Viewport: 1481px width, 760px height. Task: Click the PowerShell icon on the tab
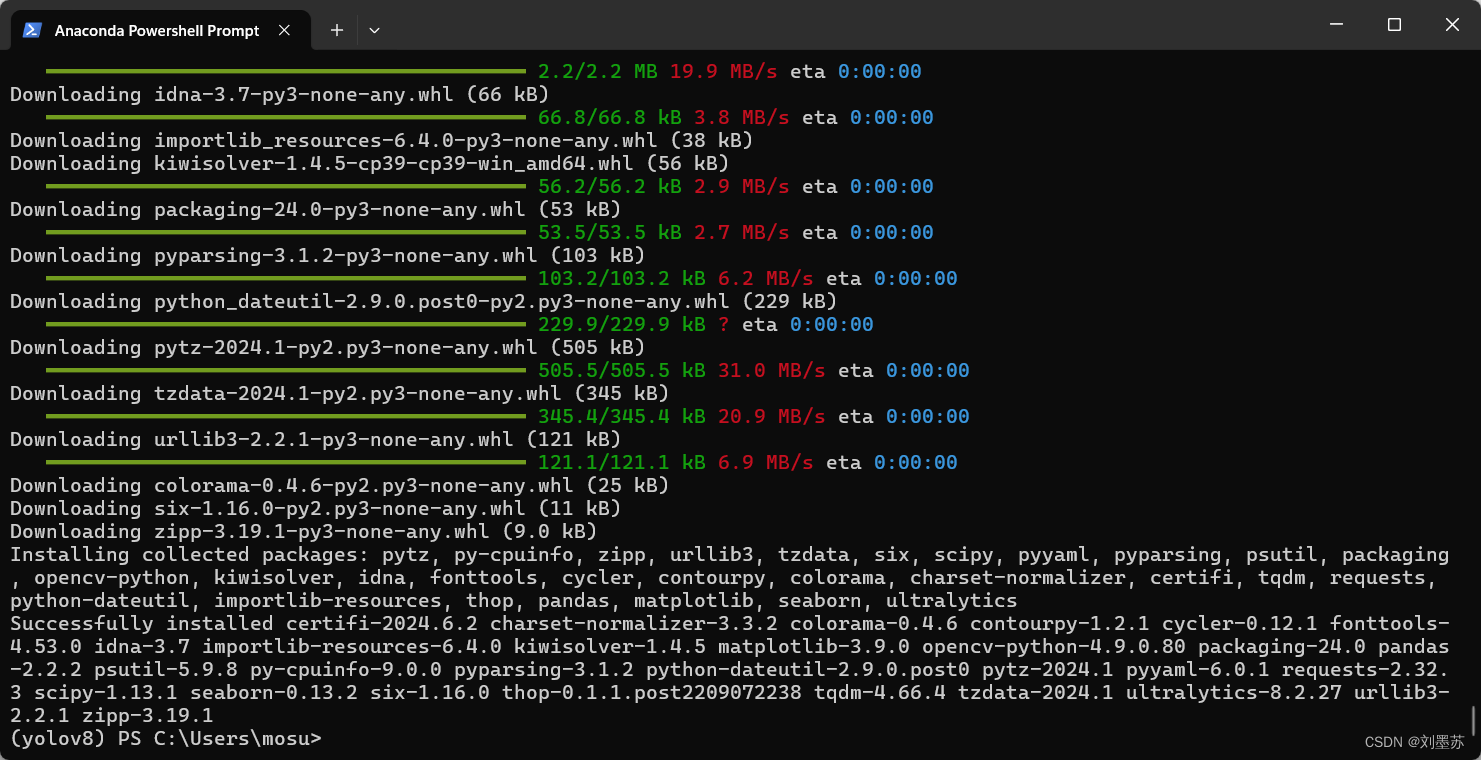(x=33, y=30)
